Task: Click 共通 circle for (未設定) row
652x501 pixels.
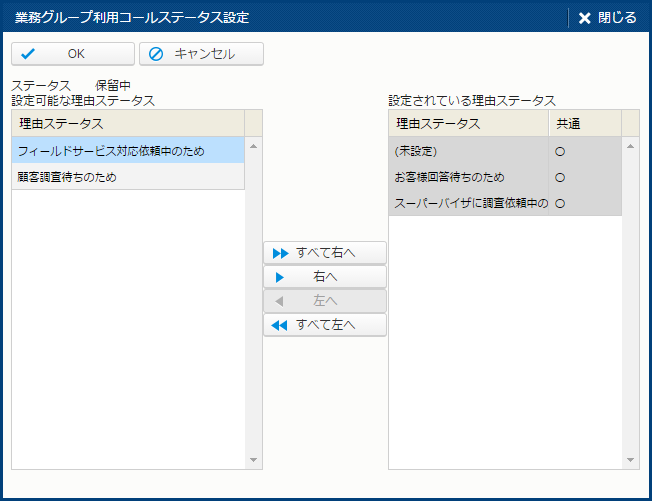Action: pyautogui.click(x=560, y=151)
